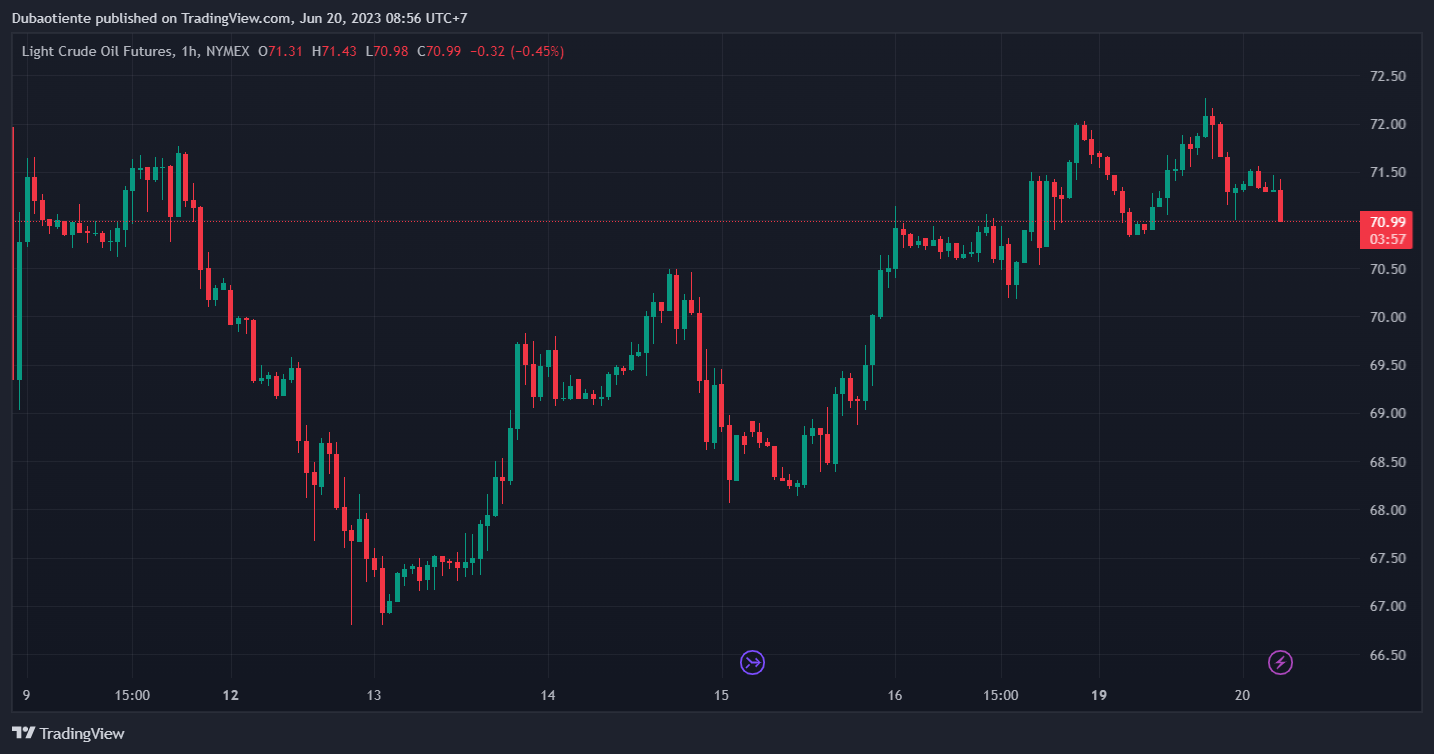1434x754 pixels.
Task: Click the TradingView logo icon
Action: 23,733
